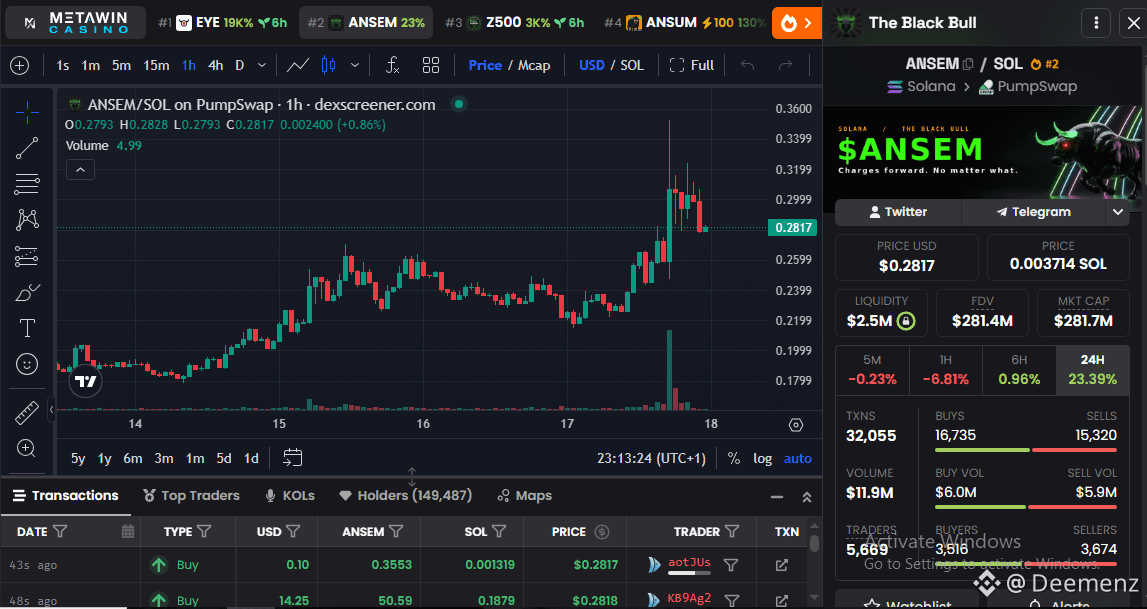Select the brush drawing tool

pos(27,292)
